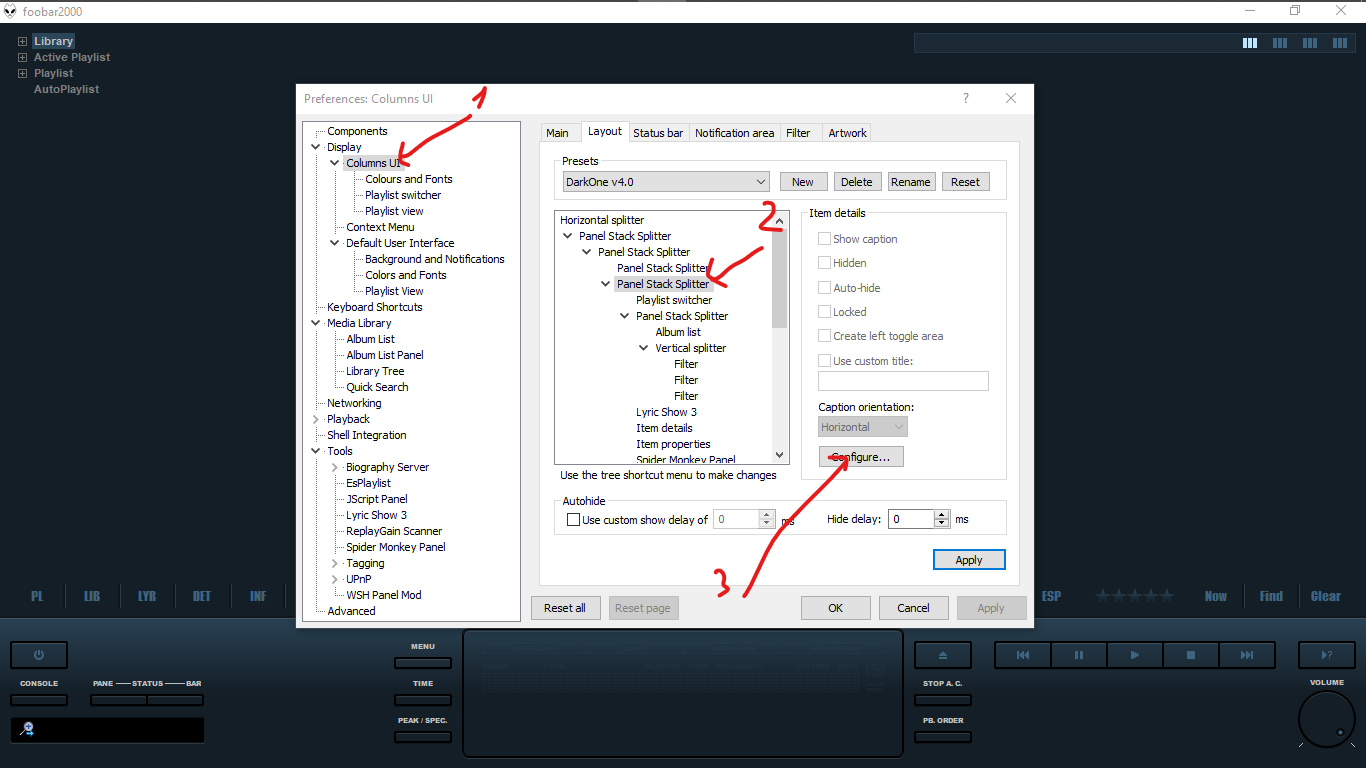Collapse the Media Library node
Viewport: 1366px width, 768px height.
[316, 323]
